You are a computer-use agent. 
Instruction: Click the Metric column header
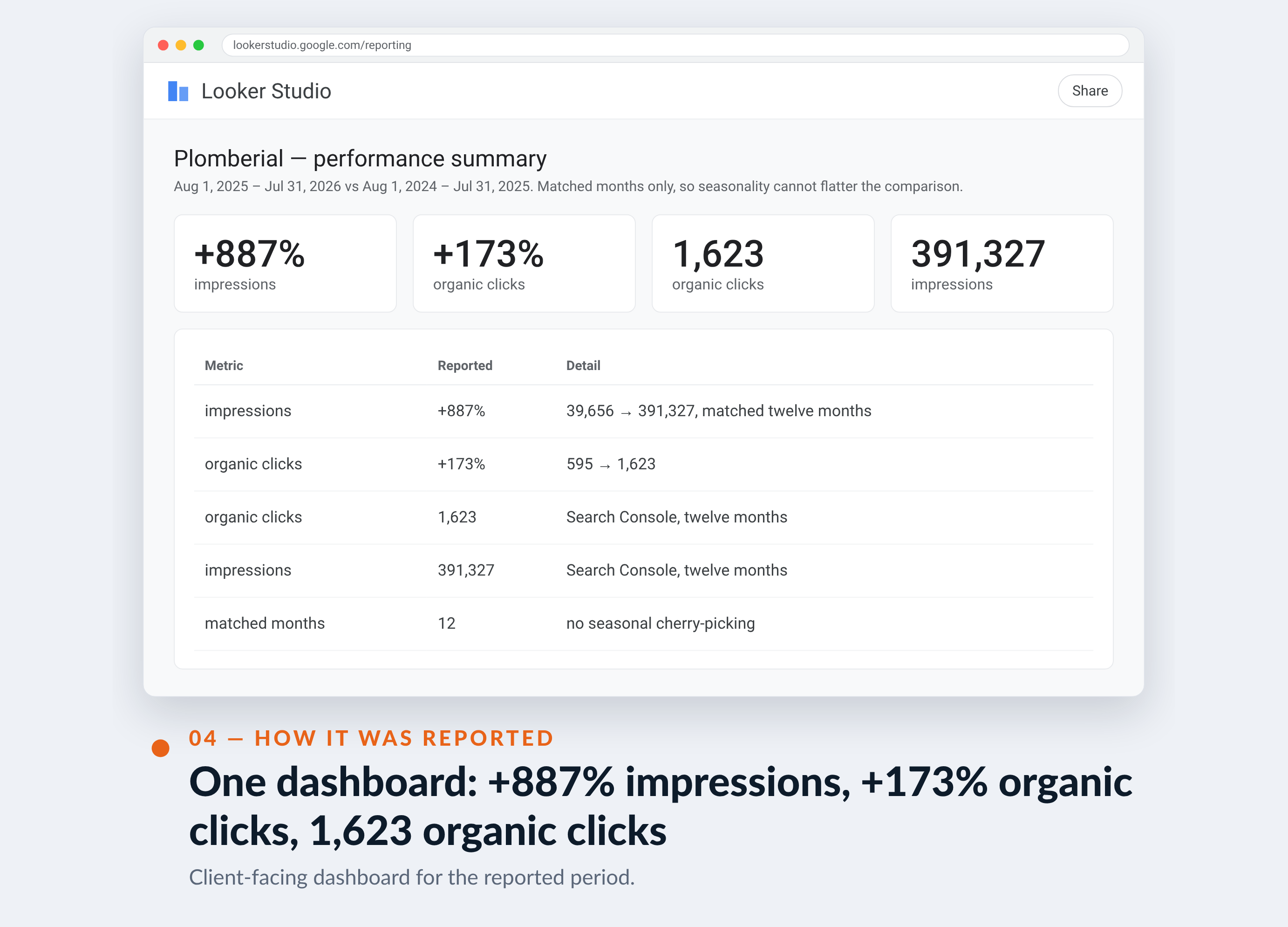point(224,365)
